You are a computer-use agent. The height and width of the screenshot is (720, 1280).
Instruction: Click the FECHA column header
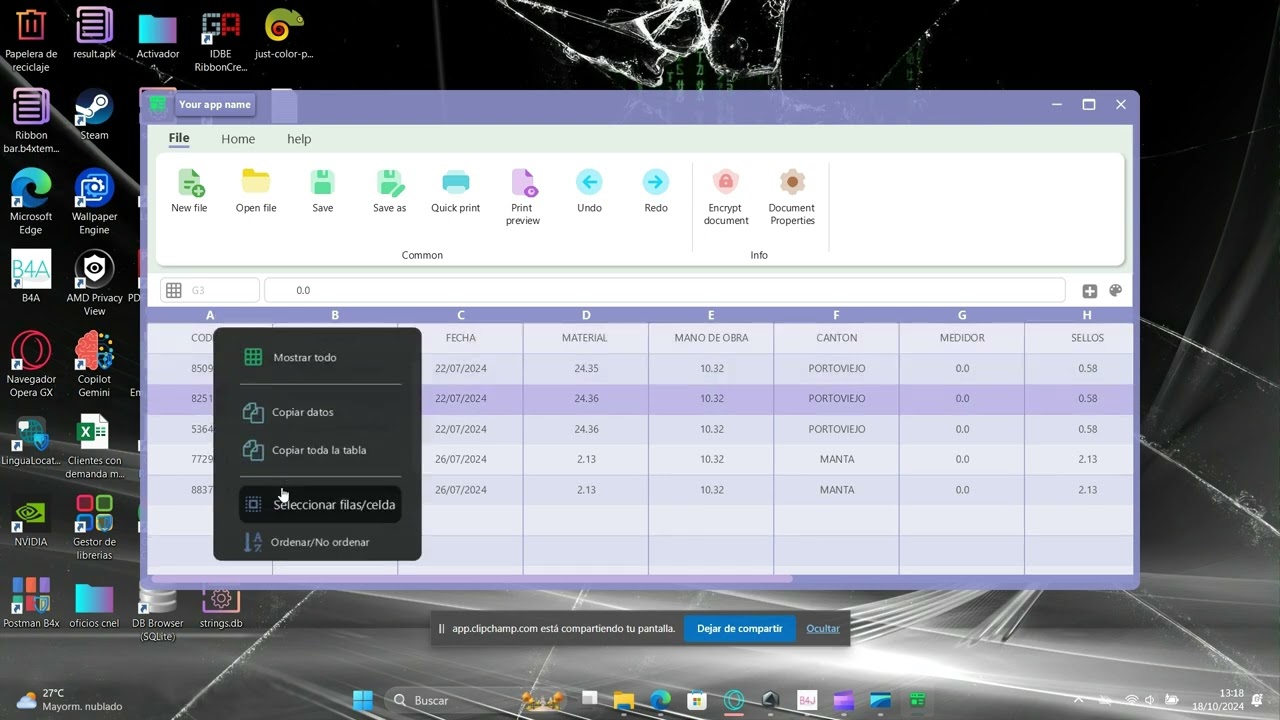[x=460, y=338]
